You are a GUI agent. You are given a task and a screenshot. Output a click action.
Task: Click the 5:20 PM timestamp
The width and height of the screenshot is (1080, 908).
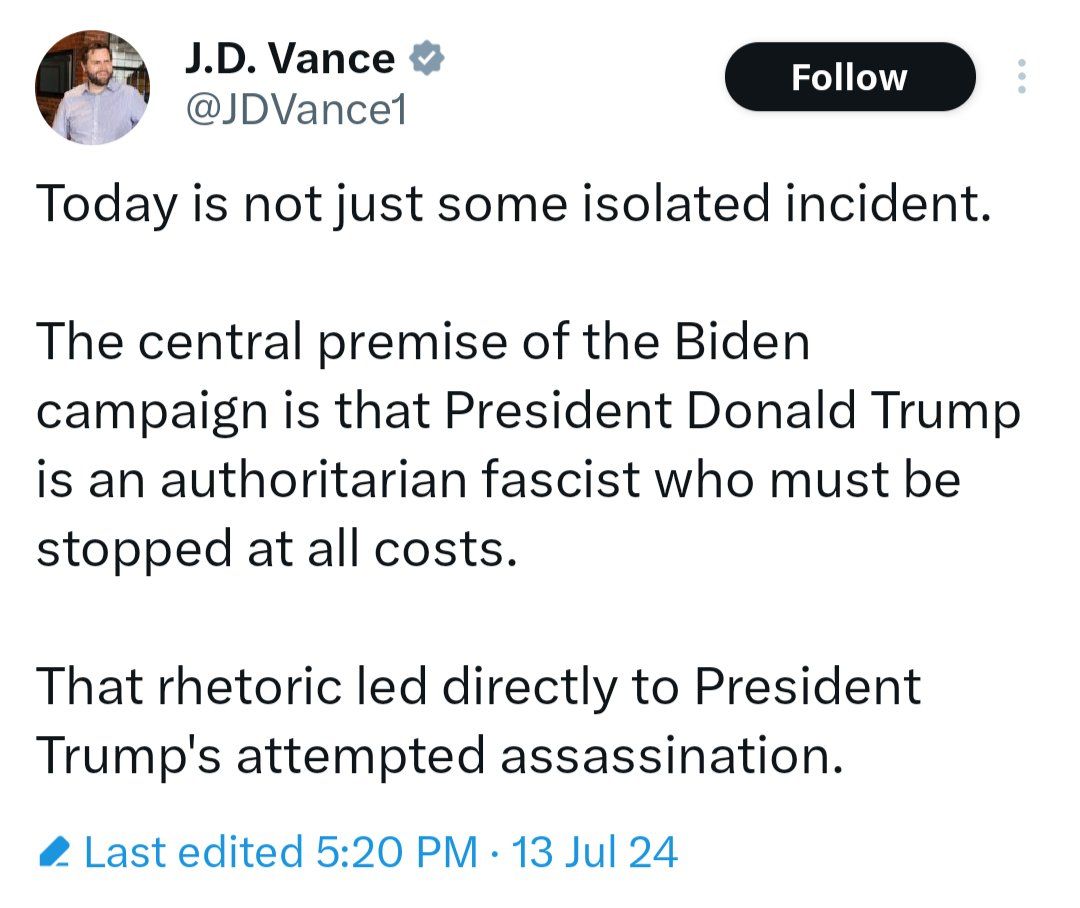click(396, 853)
